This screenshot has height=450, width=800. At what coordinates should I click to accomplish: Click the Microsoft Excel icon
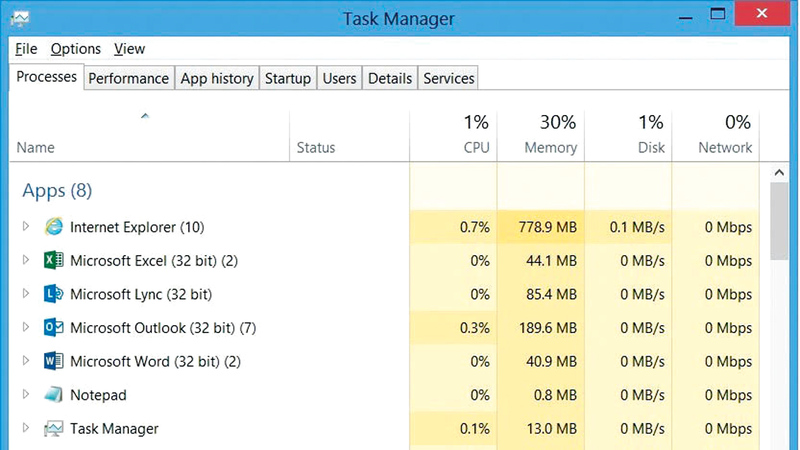[x=54, y=261]
